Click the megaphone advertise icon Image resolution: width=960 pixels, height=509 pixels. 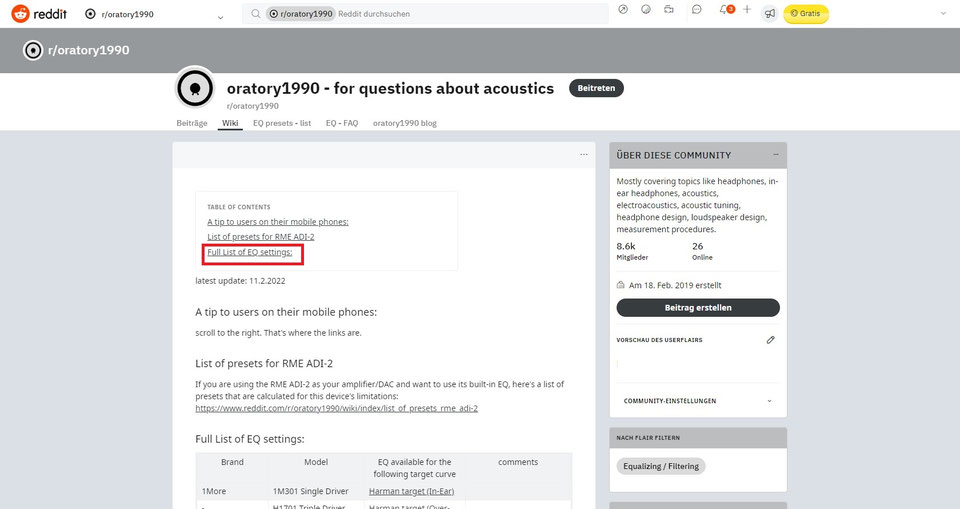point(769,14)
